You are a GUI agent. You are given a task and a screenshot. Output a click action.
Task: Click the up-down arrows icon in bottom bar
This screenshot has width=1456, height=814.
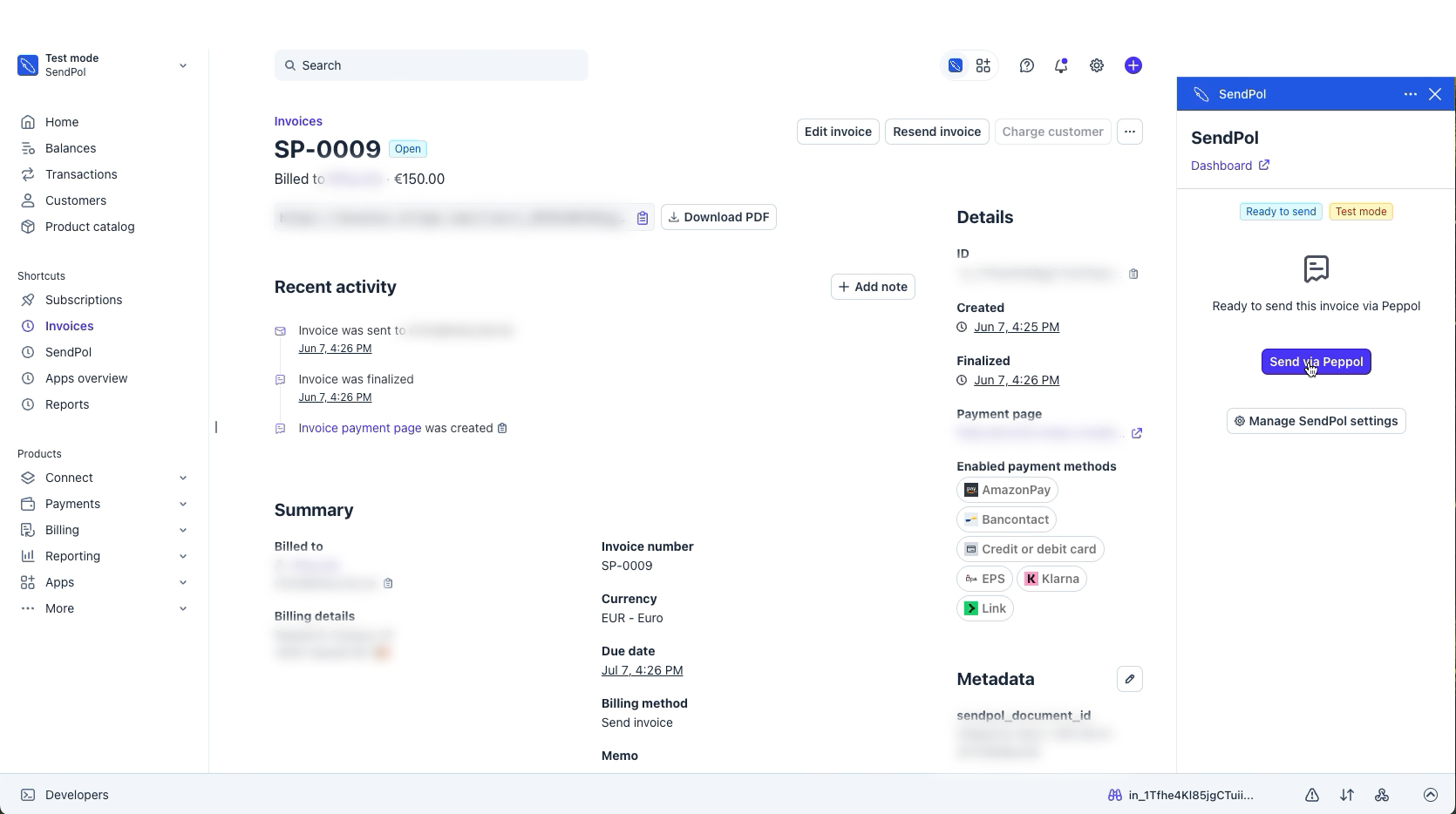coord(1347,795)
